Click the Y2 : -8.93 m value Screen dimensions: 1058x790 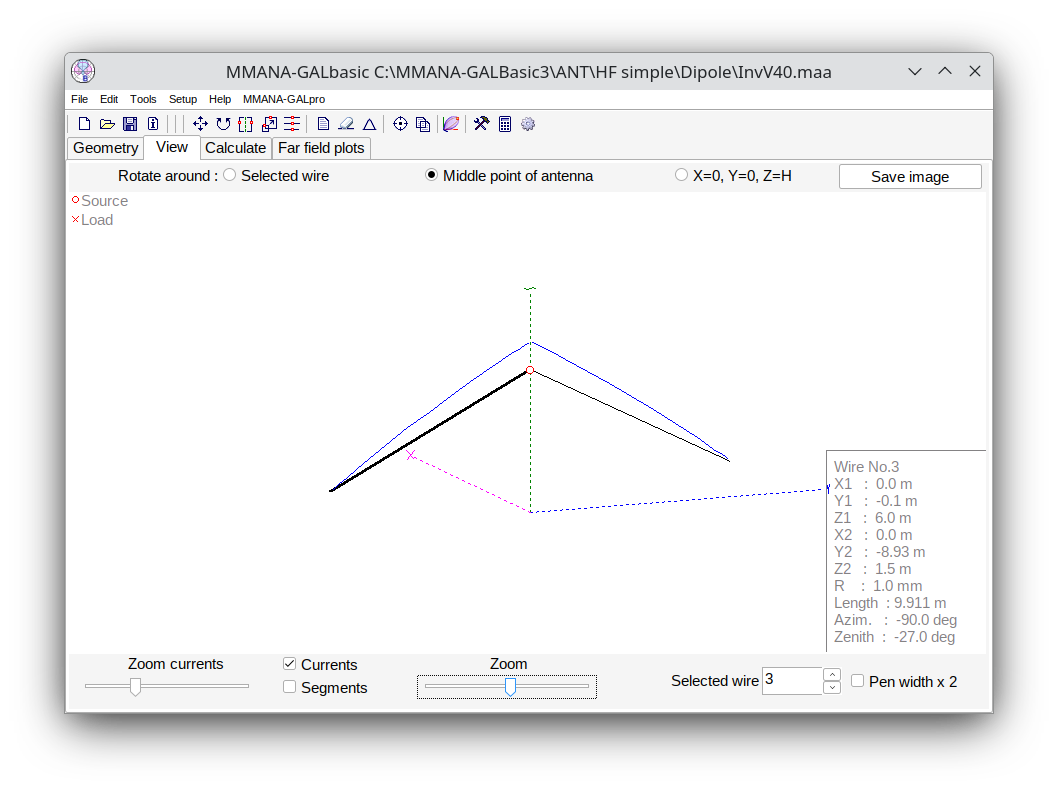[x=879, y=552]
